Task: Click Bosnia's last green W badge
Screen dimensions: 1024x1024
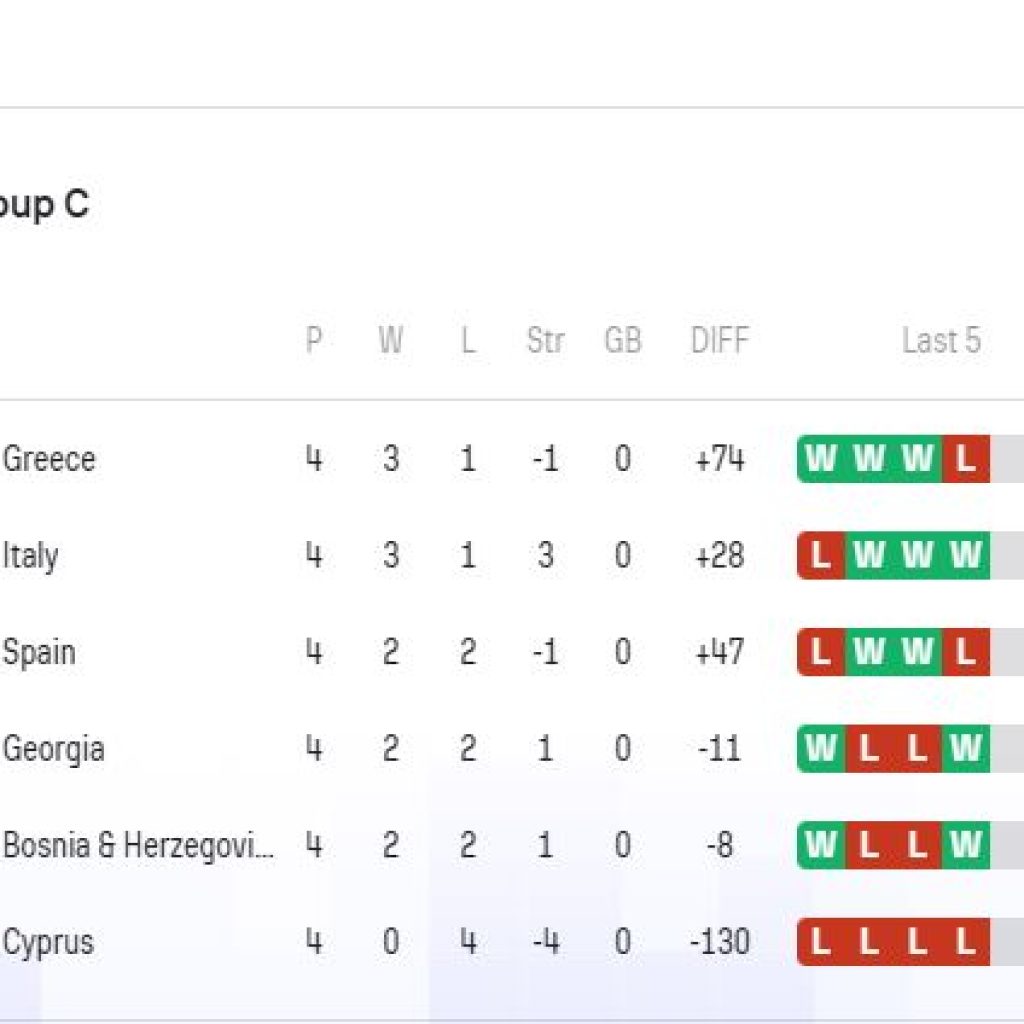Action: coord(965,846)
